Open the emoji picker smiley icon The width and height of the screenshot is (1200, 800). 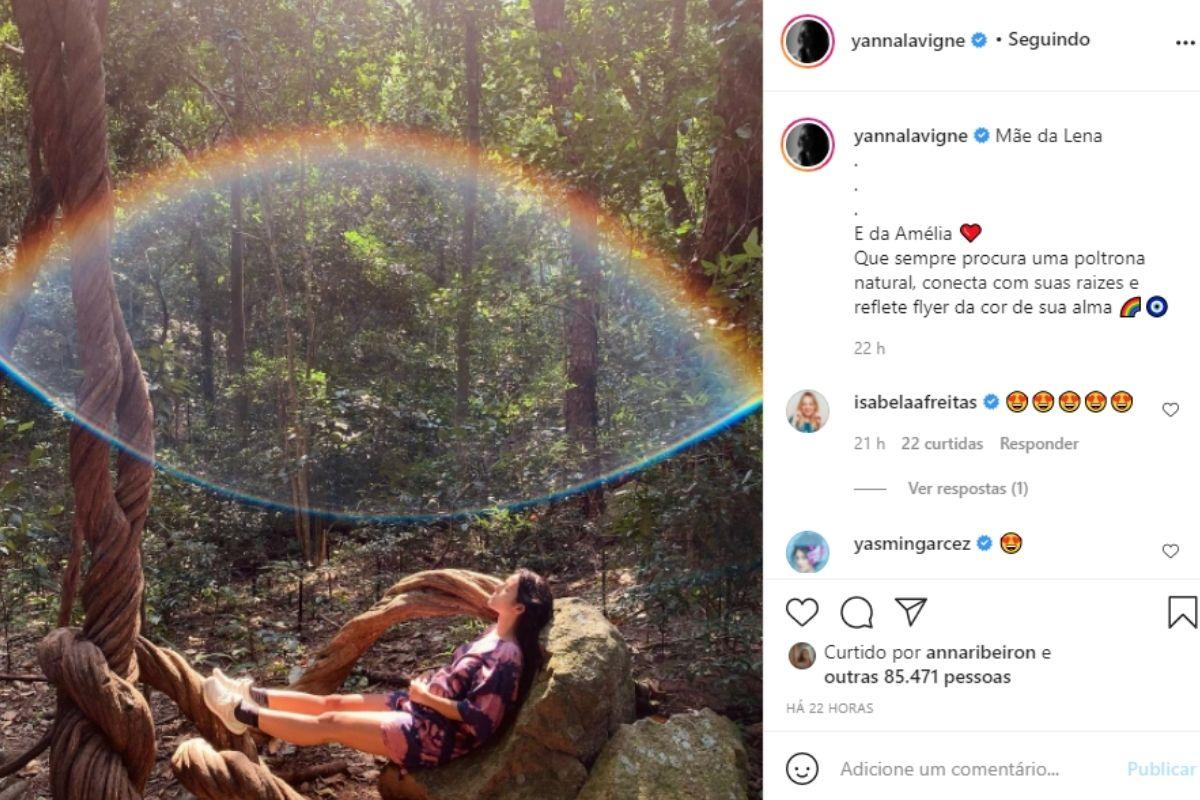tap(802, 769)
